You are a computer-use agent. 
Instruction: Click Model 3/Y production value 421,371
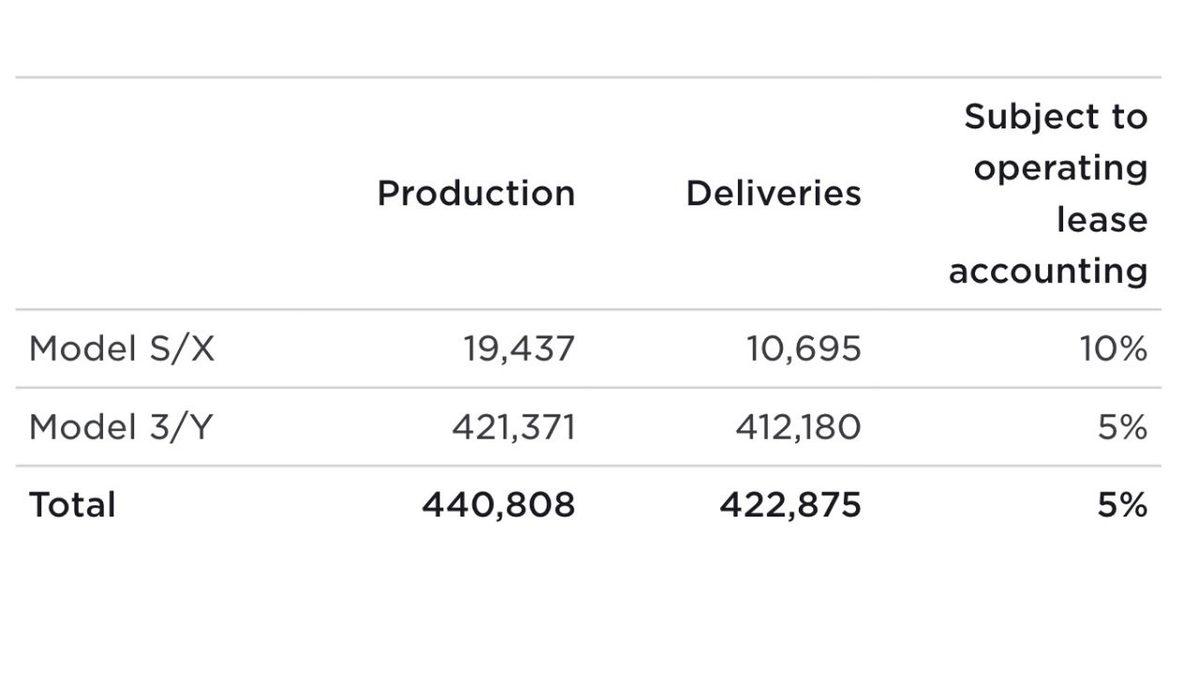click(x=513, y=427)
